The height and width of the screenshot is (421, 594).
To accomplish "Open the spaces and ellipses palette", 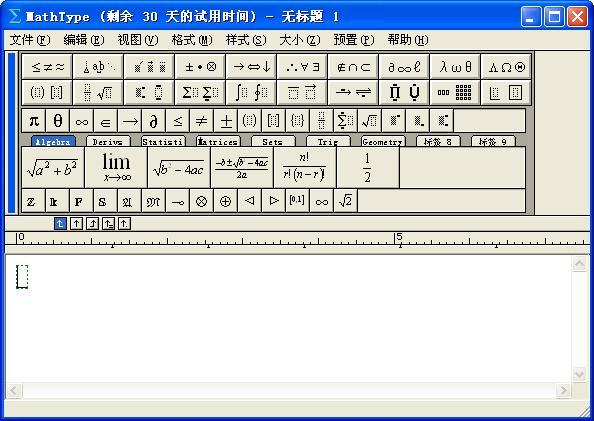I will coord(98,67).
